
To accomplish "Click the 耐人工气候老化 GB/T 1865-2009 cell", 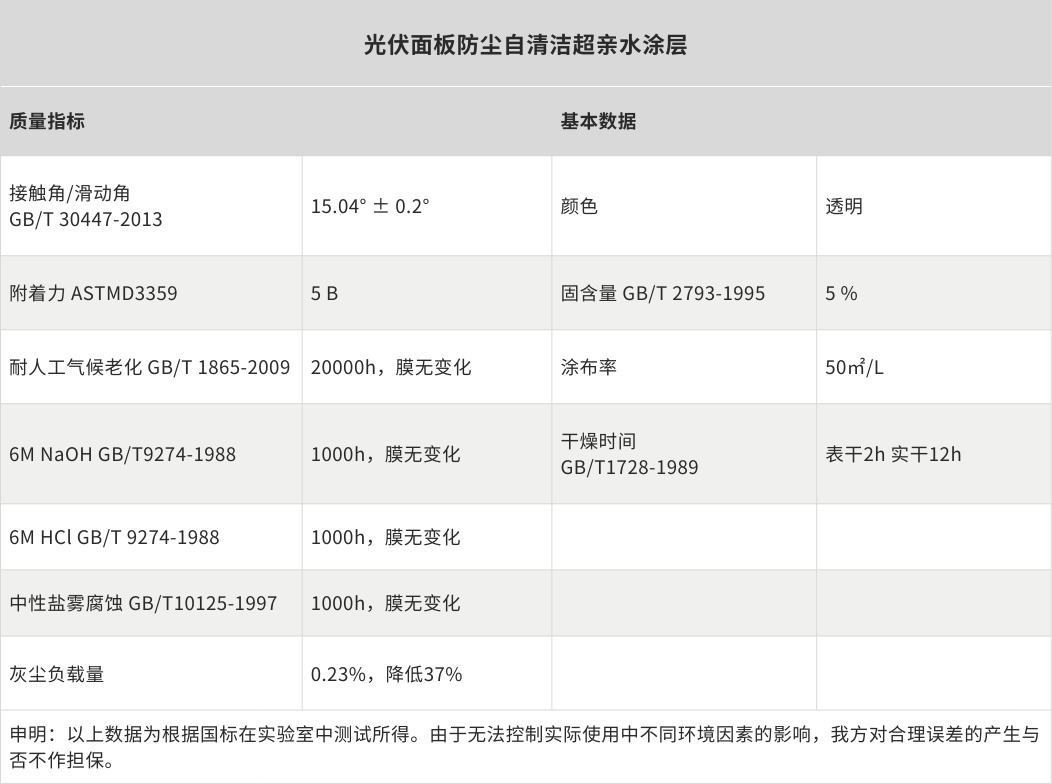I will 150,367.
